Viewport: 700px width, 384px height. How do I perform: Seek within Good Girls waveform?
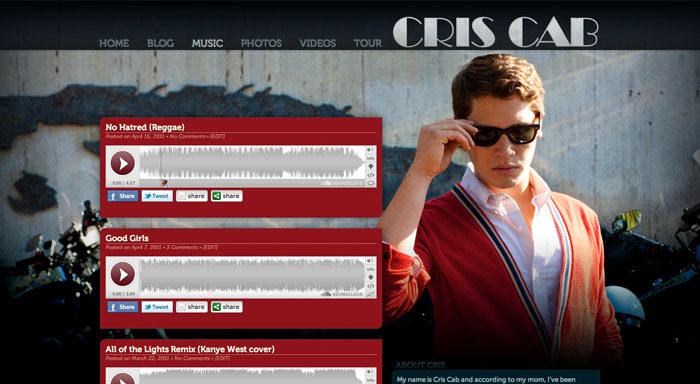click(252, 274)
